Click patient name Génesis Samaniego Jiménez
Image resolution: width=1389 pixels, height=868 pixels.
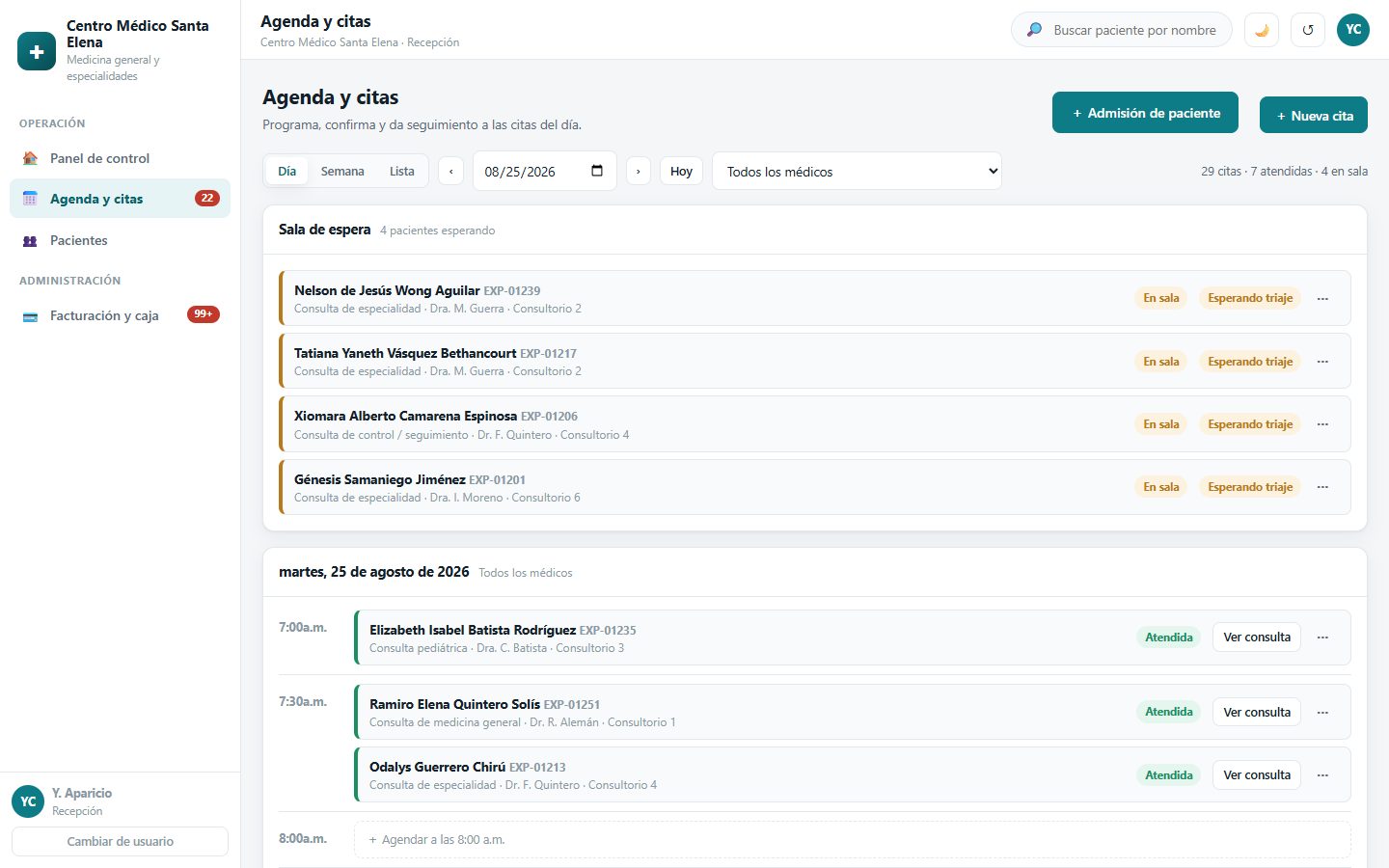(x=380, y=479)
